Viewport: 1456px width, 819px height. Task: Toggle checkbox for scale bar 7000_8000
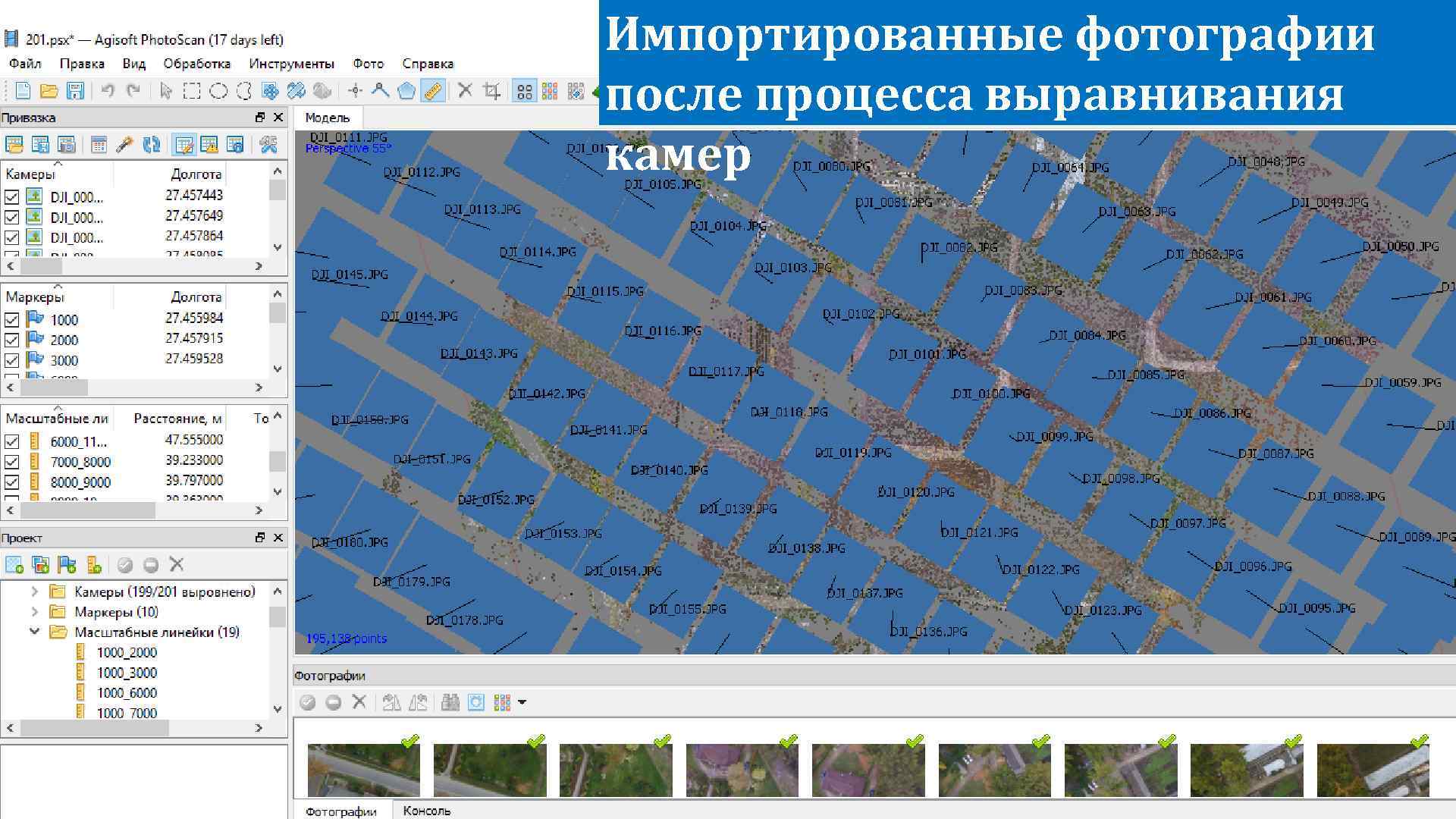(x=12, y=461)
